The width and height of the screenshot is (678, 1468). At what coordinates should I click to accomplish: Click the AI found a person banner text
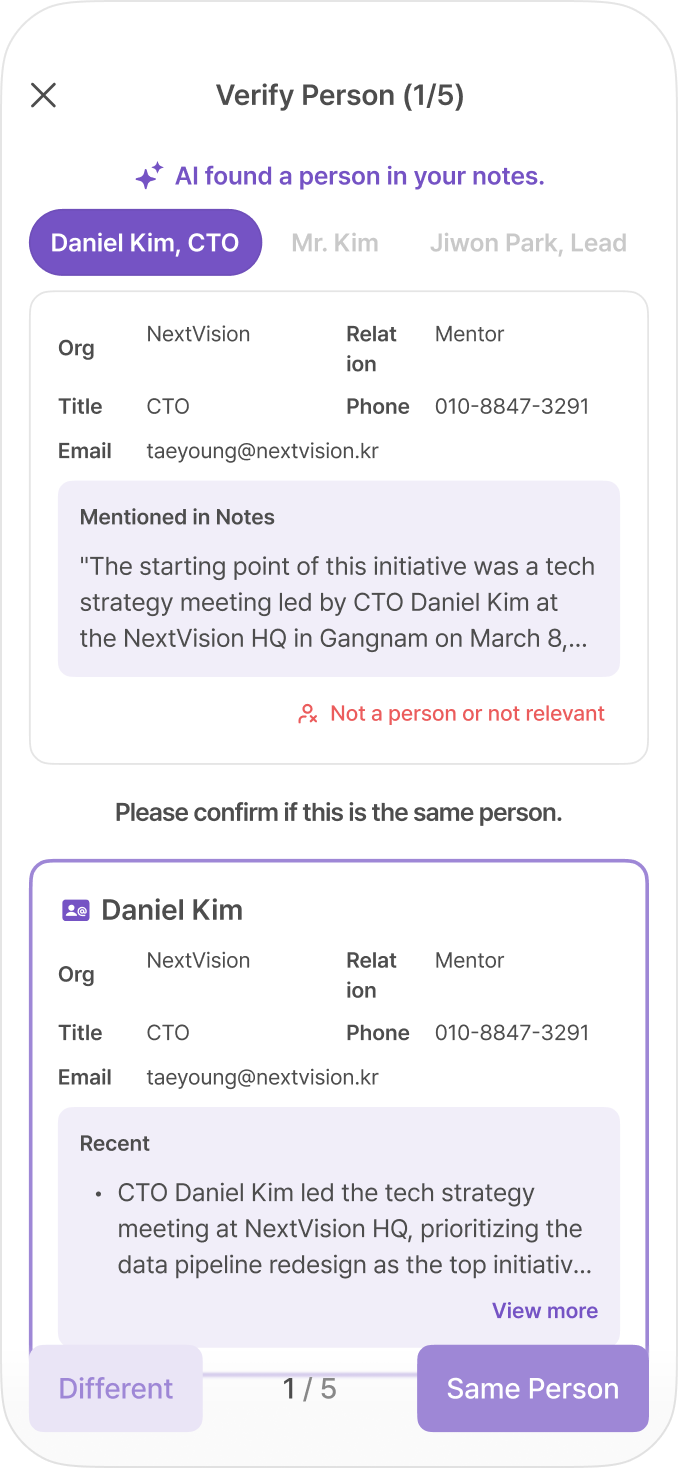pos(360,177)
